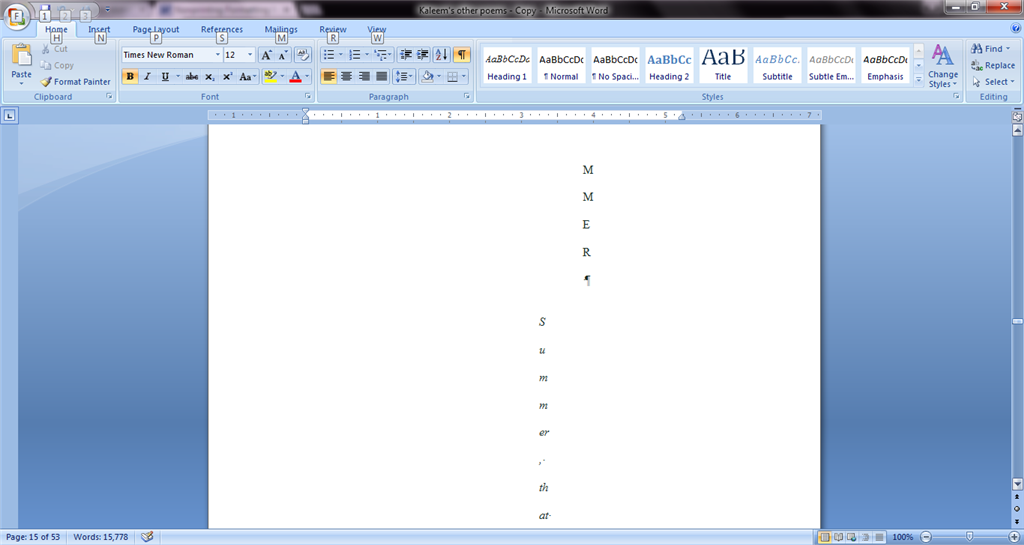Click the Replace button
The height and width of the screenshot is (545, 1024).
[x=993, y=65]
